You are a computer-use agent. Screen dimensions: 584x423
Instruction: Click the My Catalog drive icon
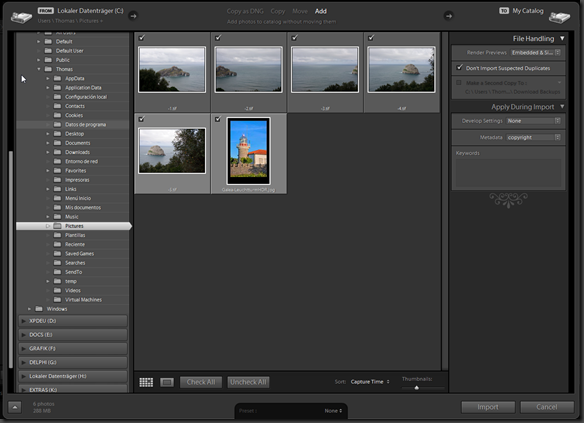(x=559, y=17)
